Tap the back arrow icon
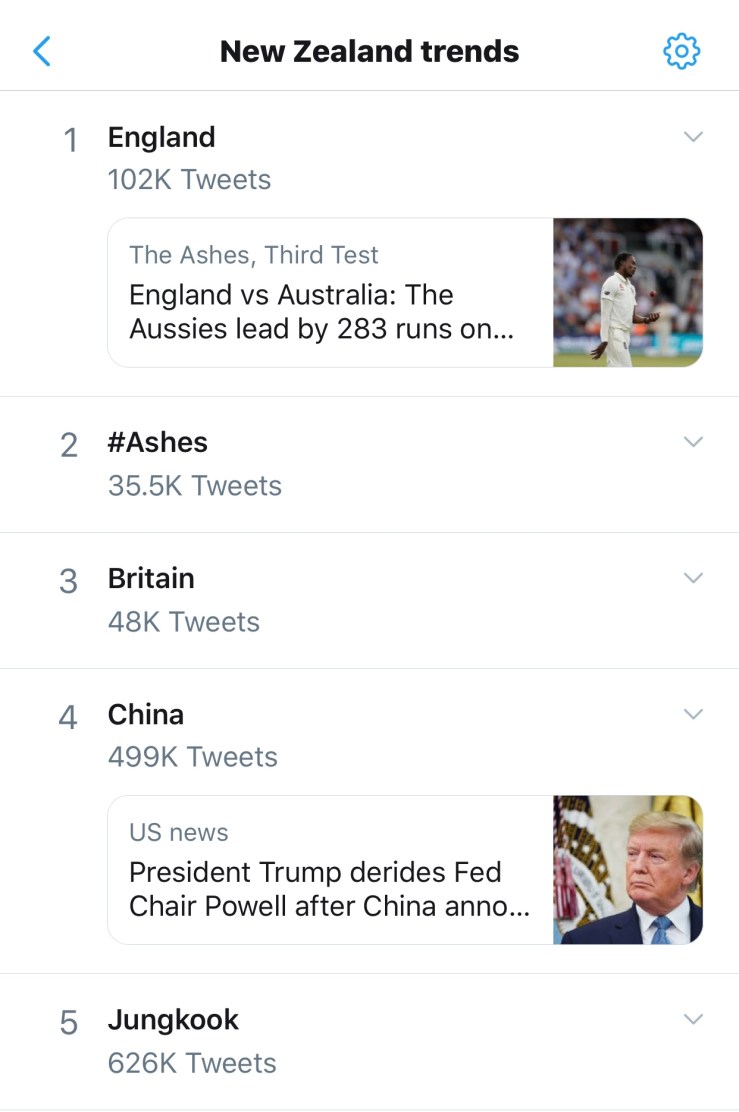 tap(42, 51)
